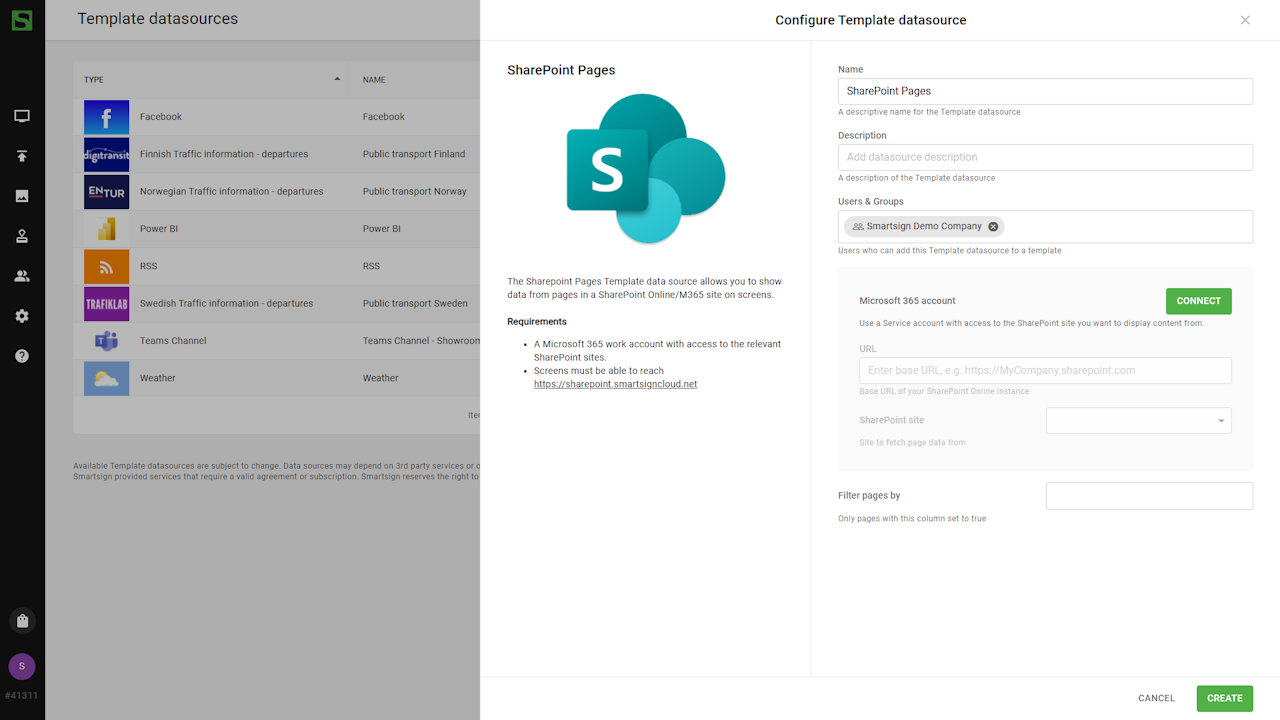Open the Help question mark icon
Image resolution: width=1280 pixels, height=720 pixels.
coord(22,356)
